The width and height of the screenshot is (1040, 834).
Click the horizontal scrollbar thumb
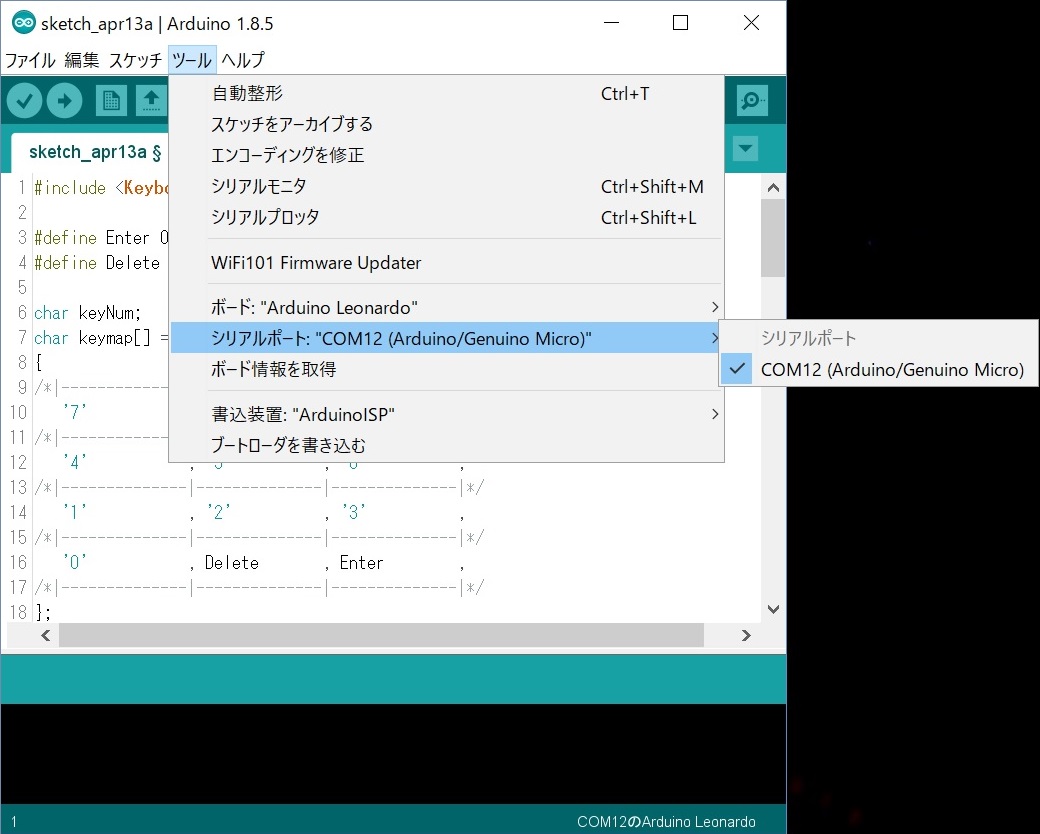pyautogui.click(x=381, y=636)
